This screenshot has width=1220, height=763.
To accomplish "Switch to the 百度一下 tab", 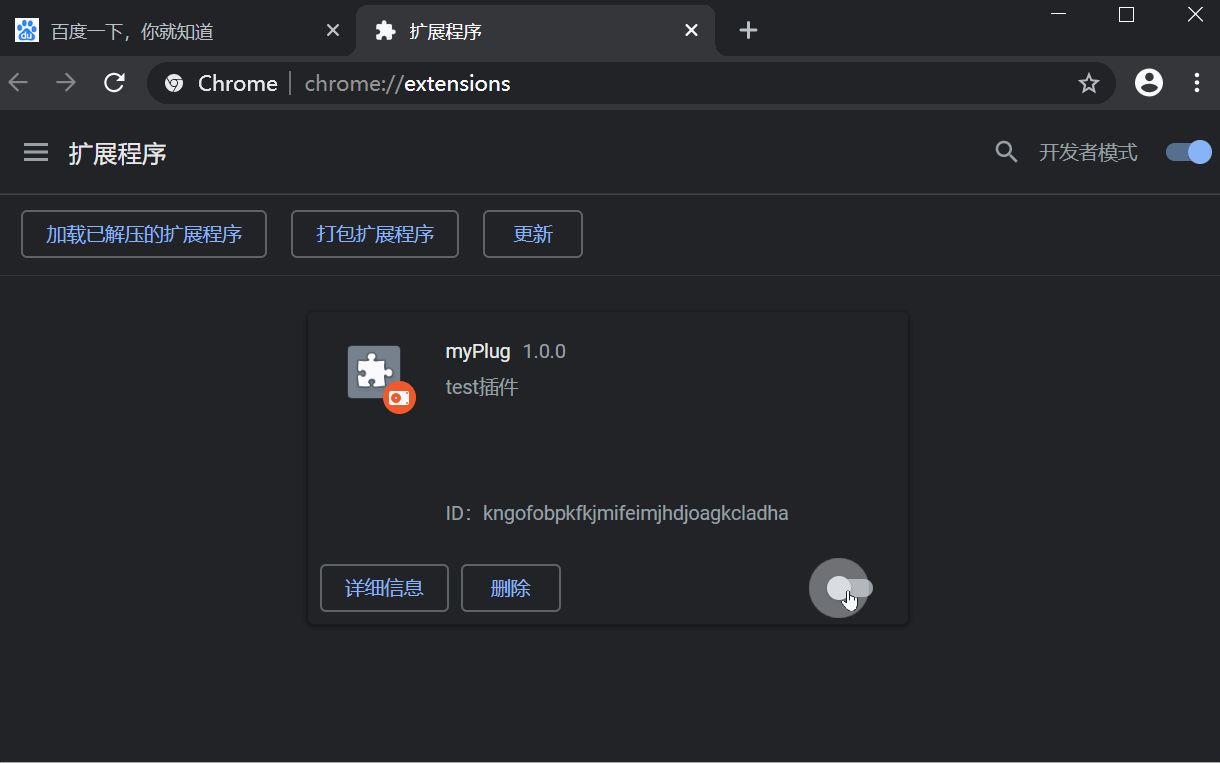I will tap(170, 30).
